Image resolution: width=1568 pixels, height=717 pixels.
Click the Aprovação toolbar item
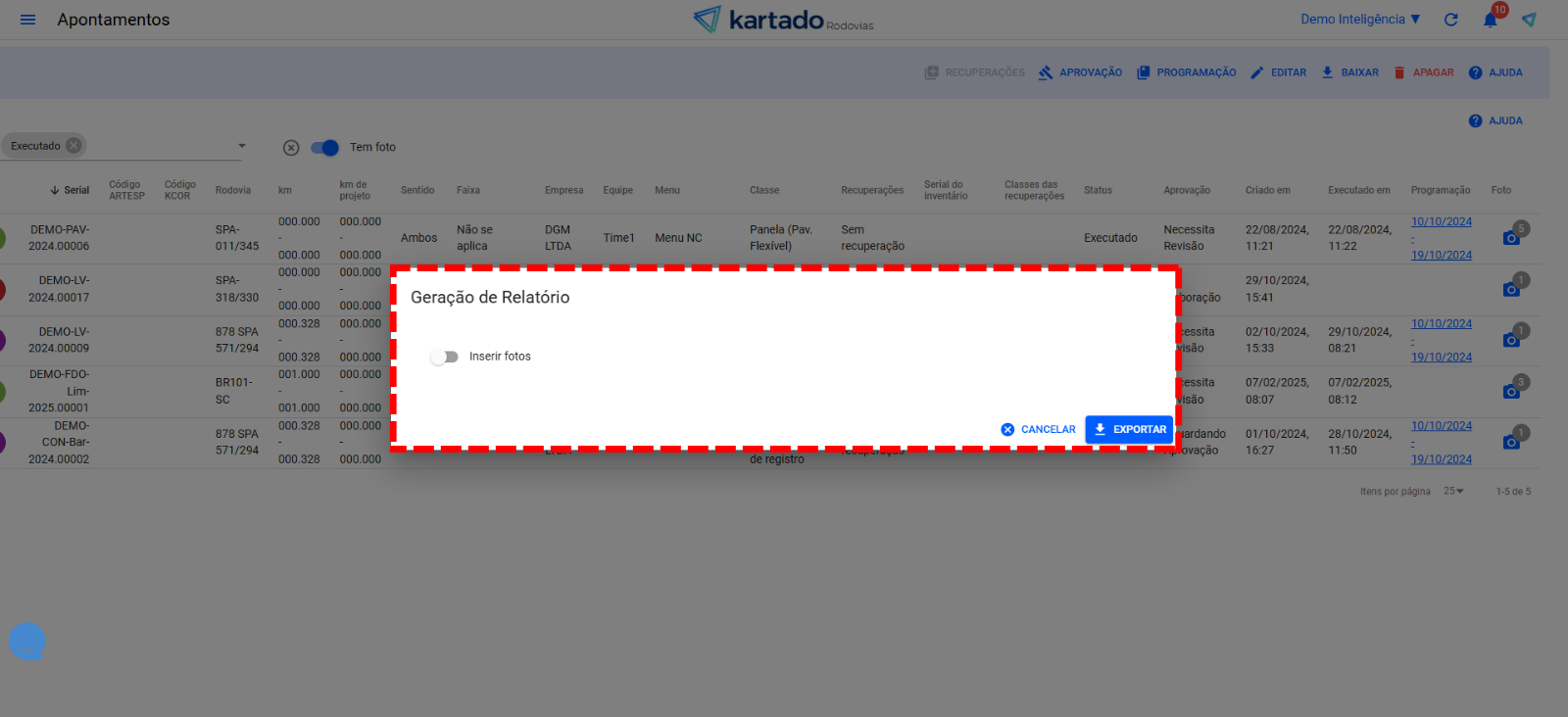pos(1080,72)
